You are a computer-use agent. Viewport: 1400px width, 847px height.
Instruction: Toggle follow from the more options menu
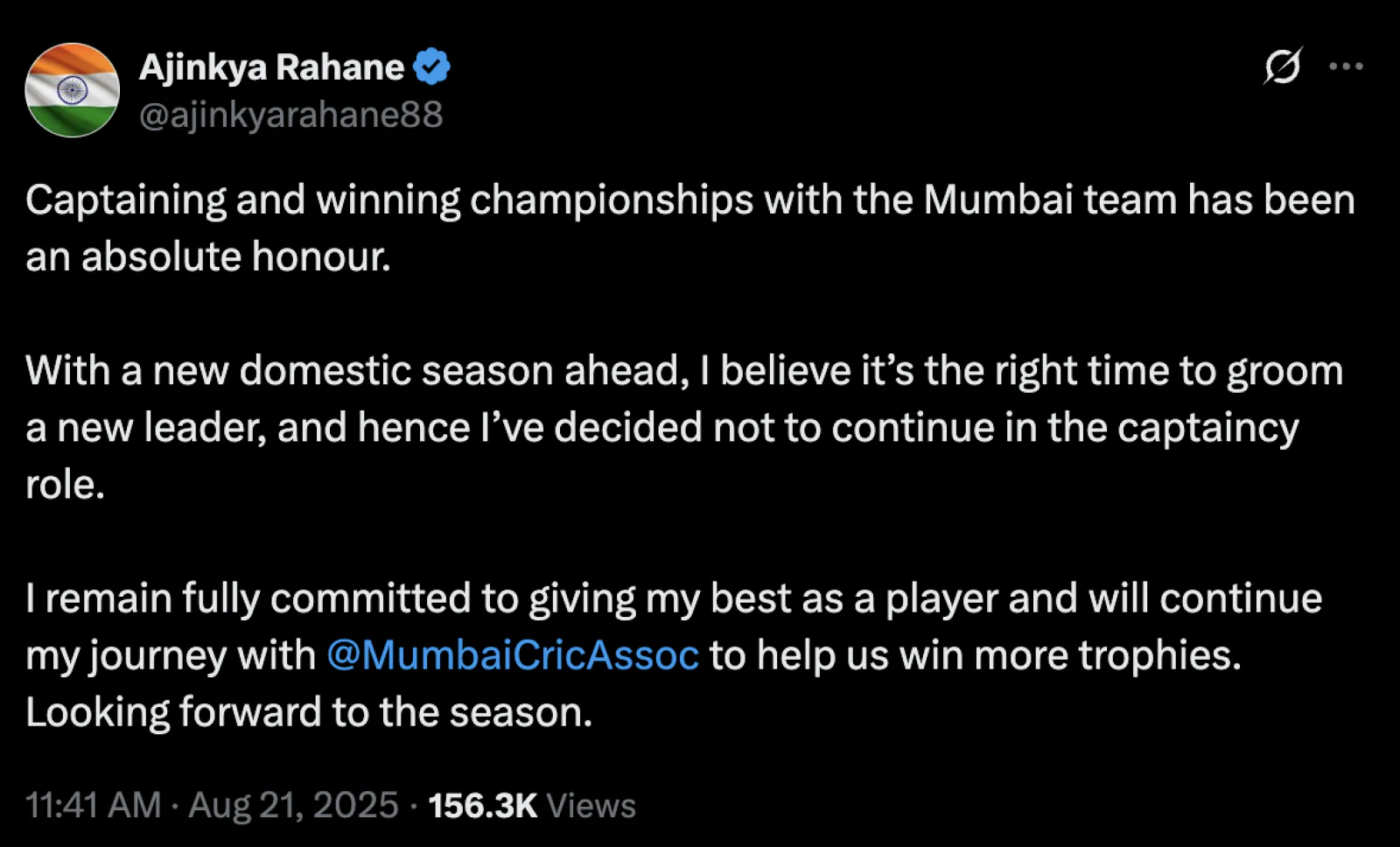point(1348,65)
